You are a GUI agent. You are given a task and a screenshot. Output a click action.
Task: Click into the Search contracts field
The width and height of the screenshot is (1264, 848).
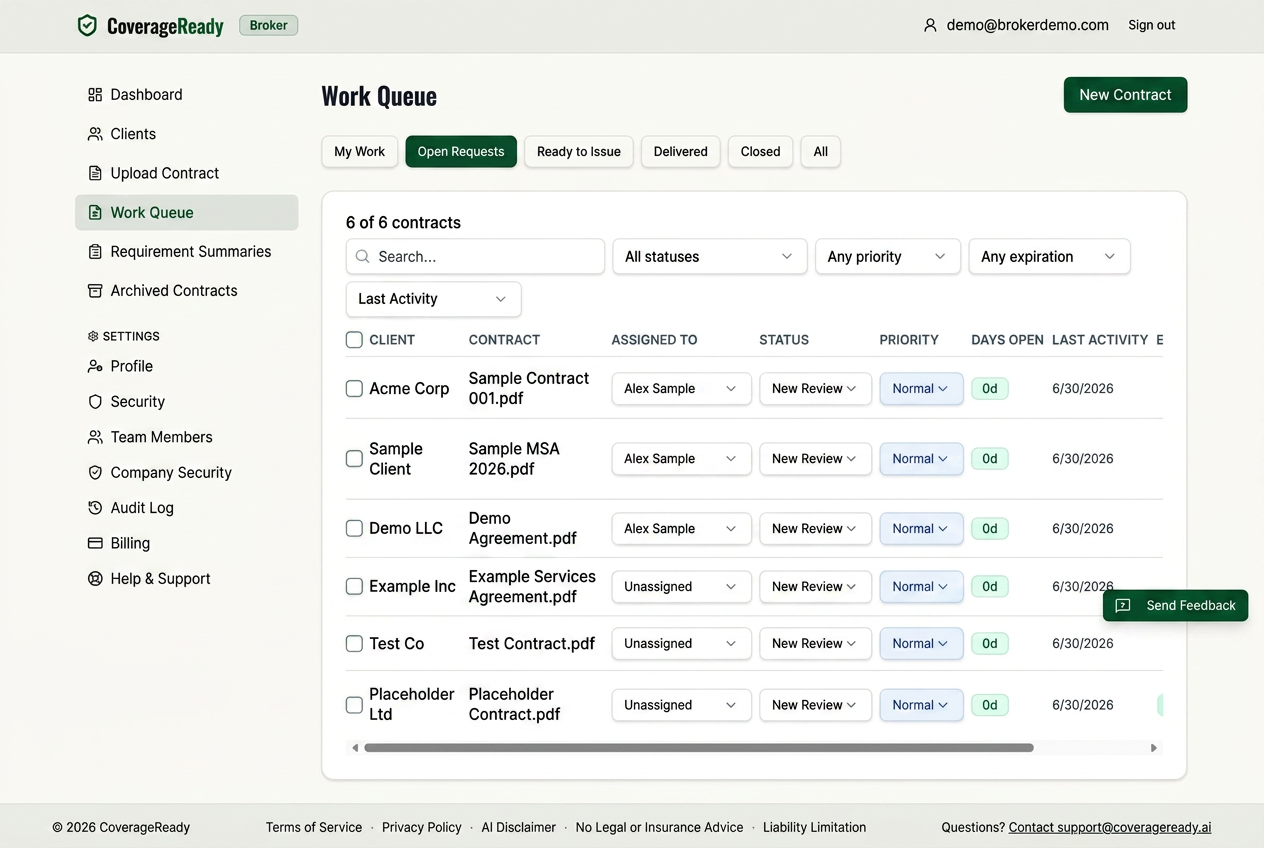coord(475,257)
